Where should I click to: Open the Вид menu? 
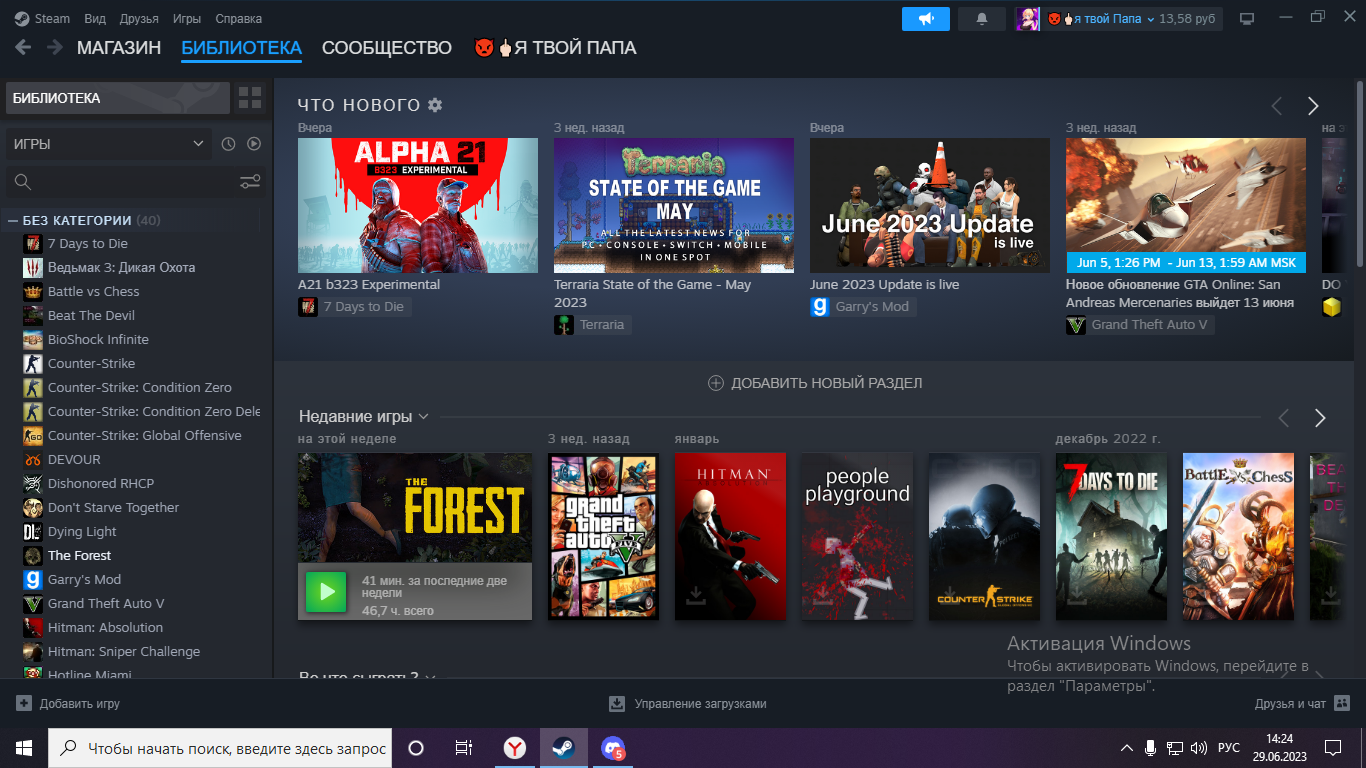coord(95,19)
